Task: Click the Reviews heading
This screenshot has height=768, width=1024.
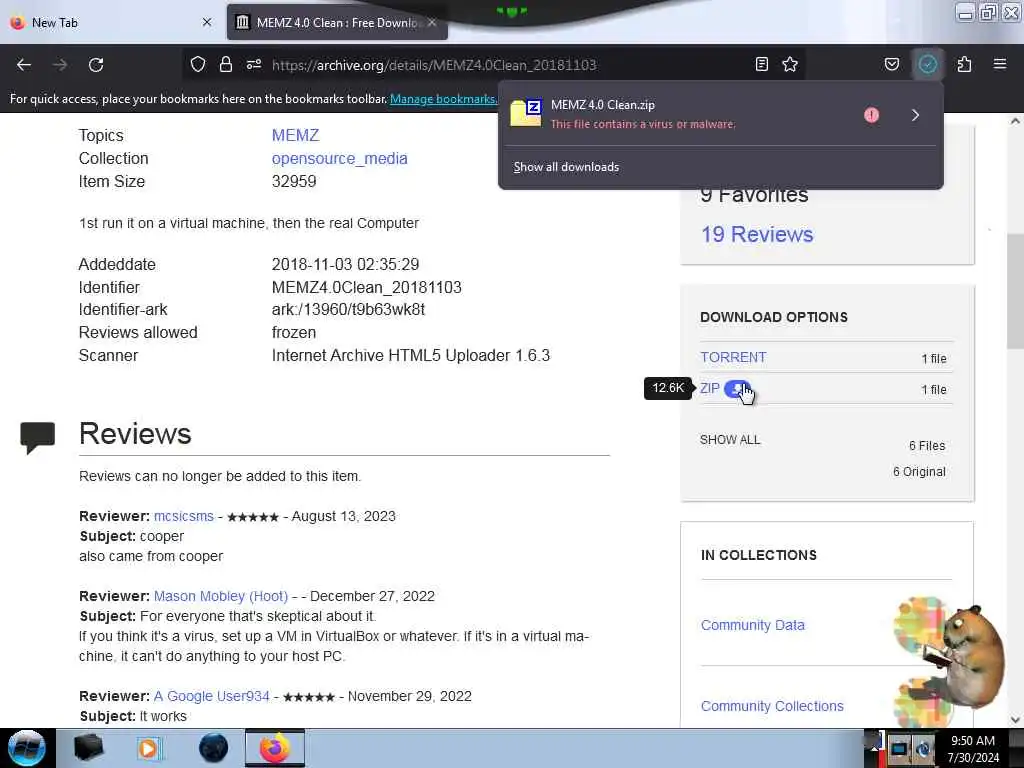Action: coord(135,434)
